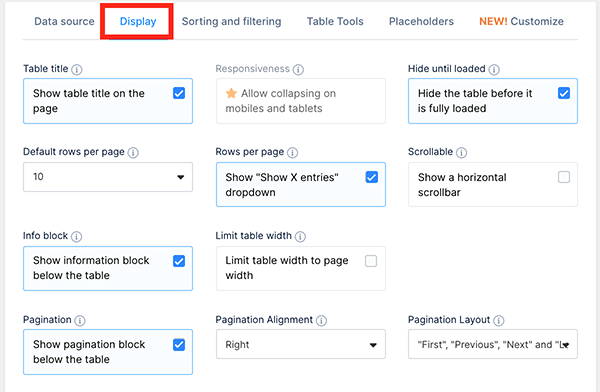Image resolution: width=600 pixels, height=392 pixels.
Task: Open the Sorting and filtering tab
Action: (232, 21)
